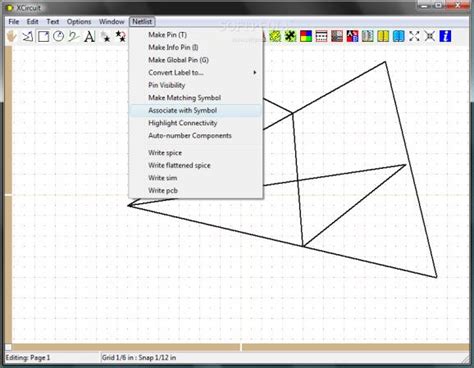Choose Associate with Symbol
This screenshot has width=474, height=368.
tap(196, 111)
